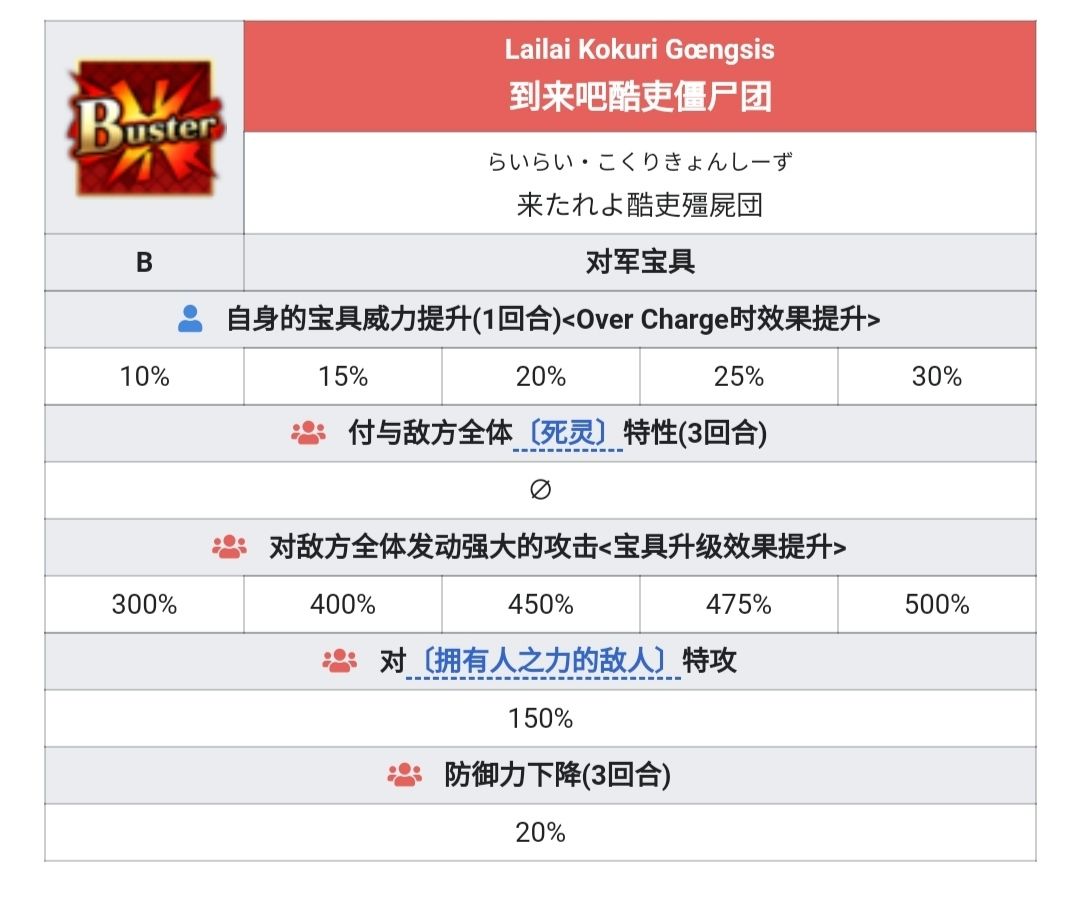The image size is (1080, 900).
Task: Click the 到来吧酷吏僵尸团 heading
Action: (x=639, y=96)
